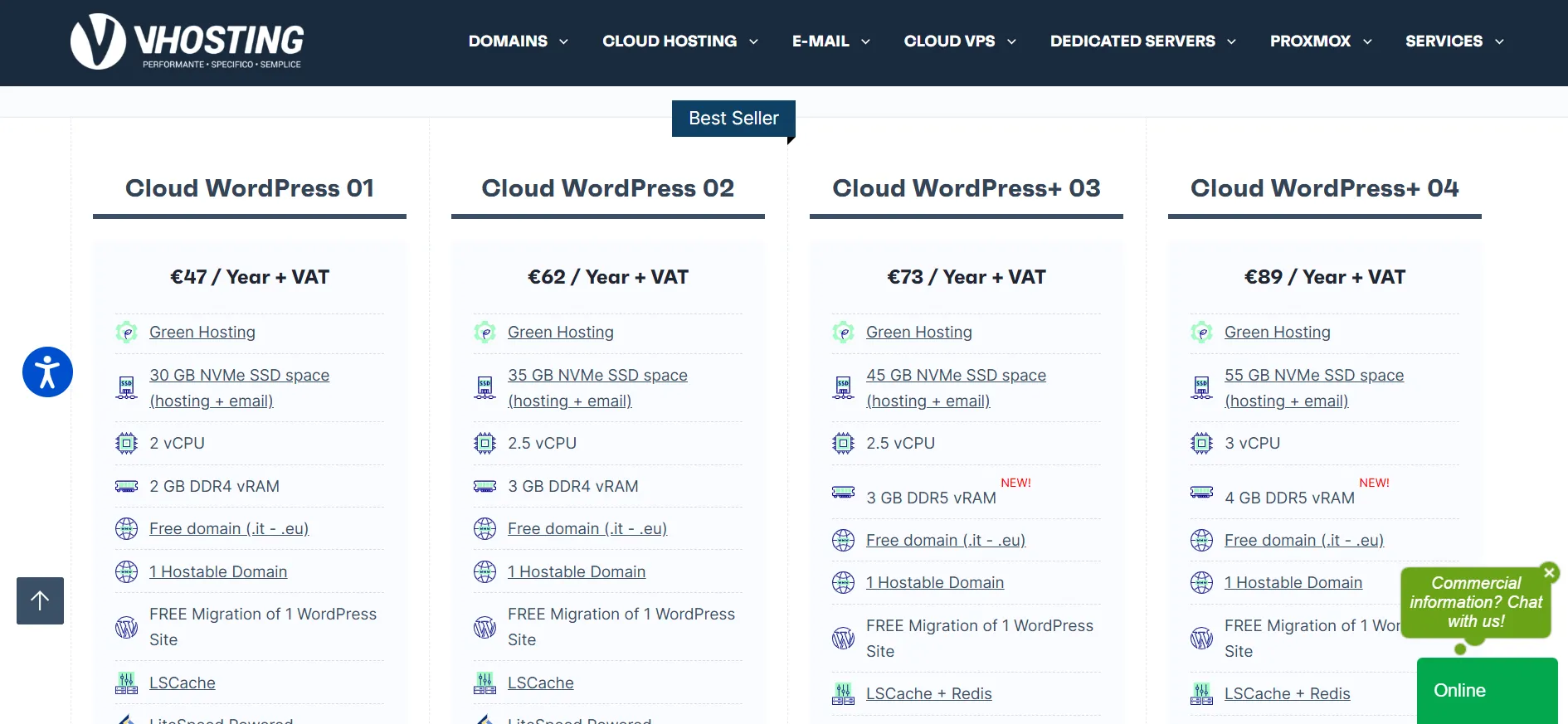Close the commercial information chat bubble
1568x724 pixels.
click(x=1549, y=572)
